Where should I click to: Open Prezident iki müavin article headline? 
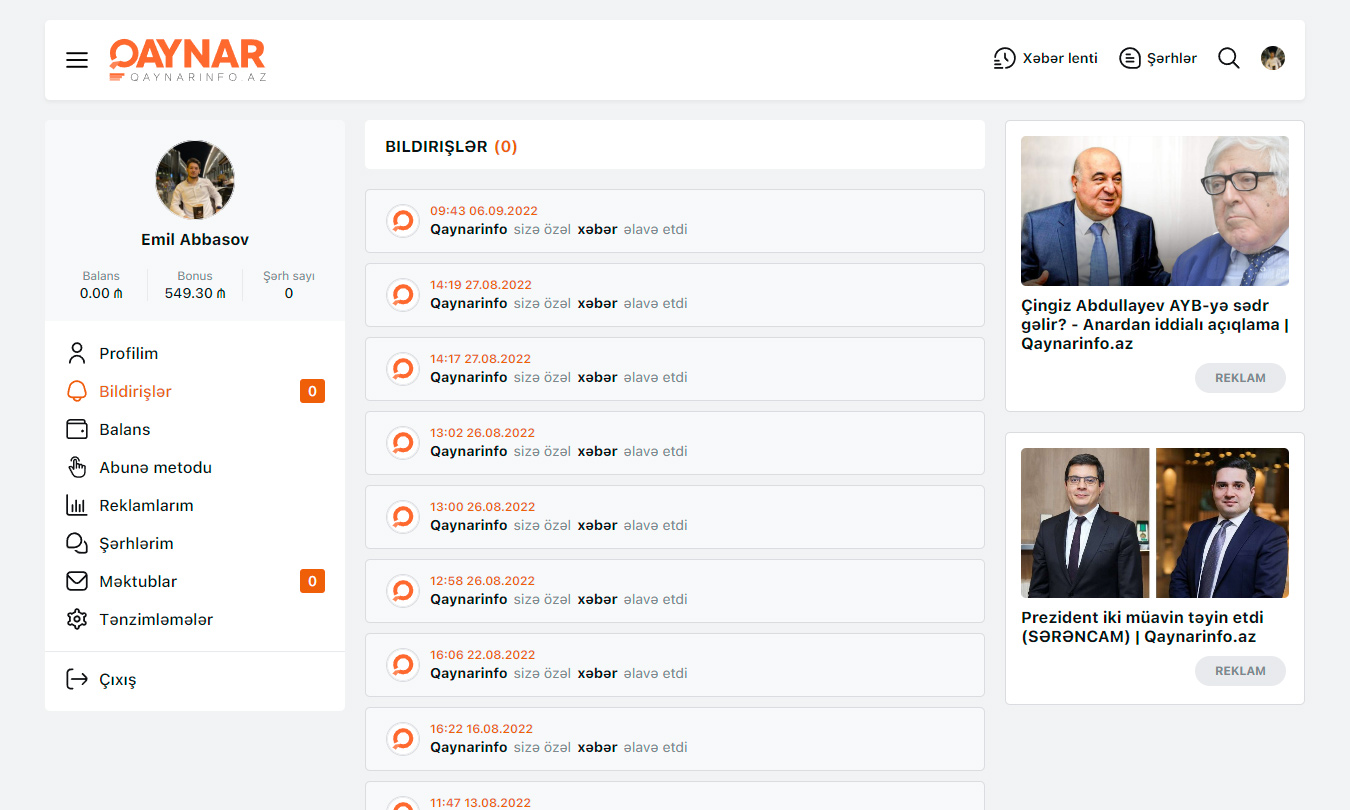click(1142, 627)
